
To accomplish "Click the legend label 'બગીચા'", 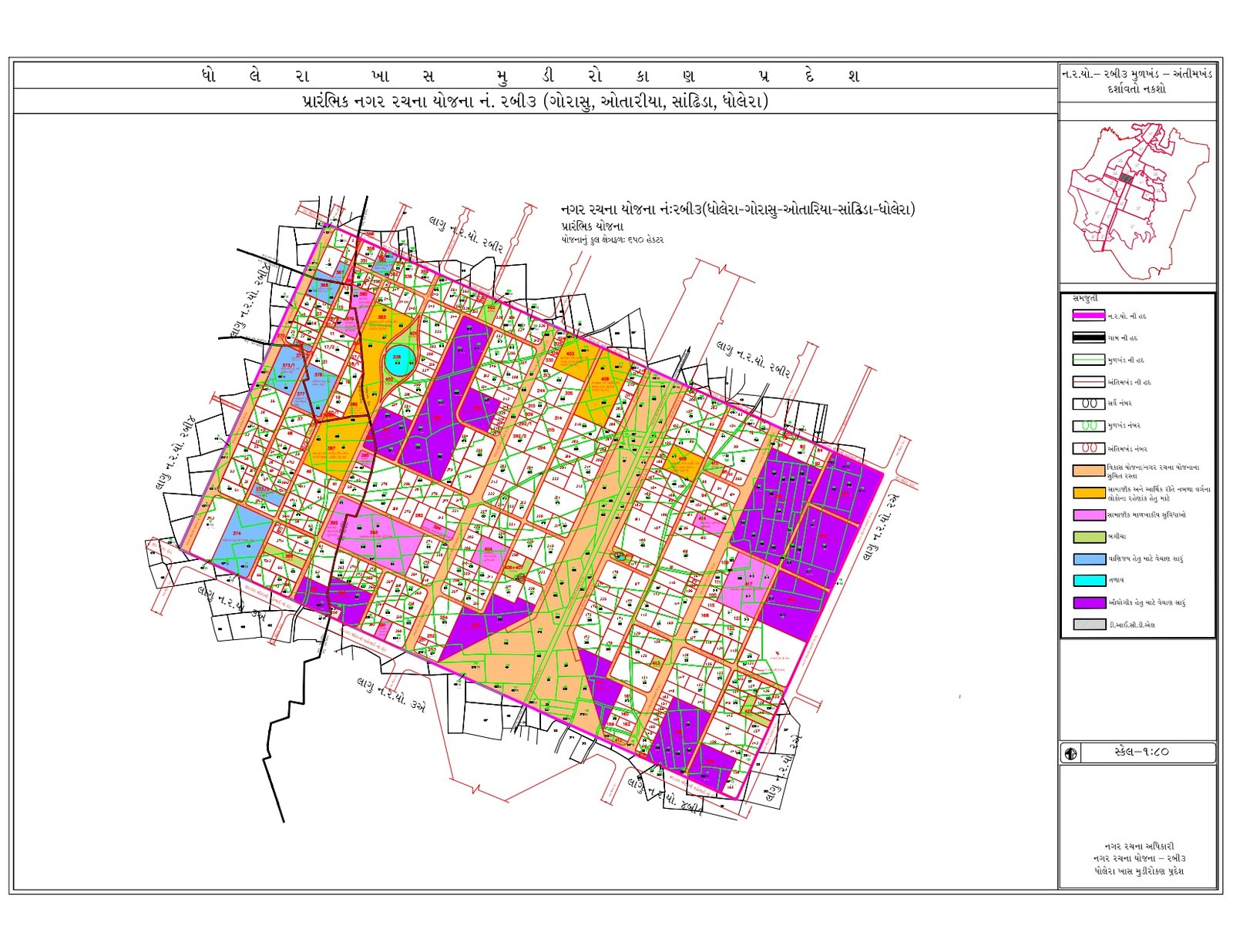I will coord(1117,537).
